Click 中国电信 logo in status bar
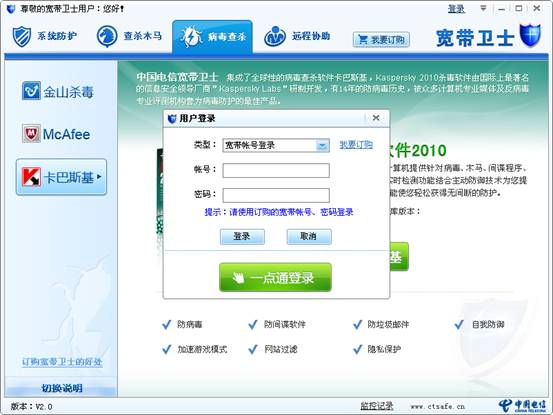 522,405
